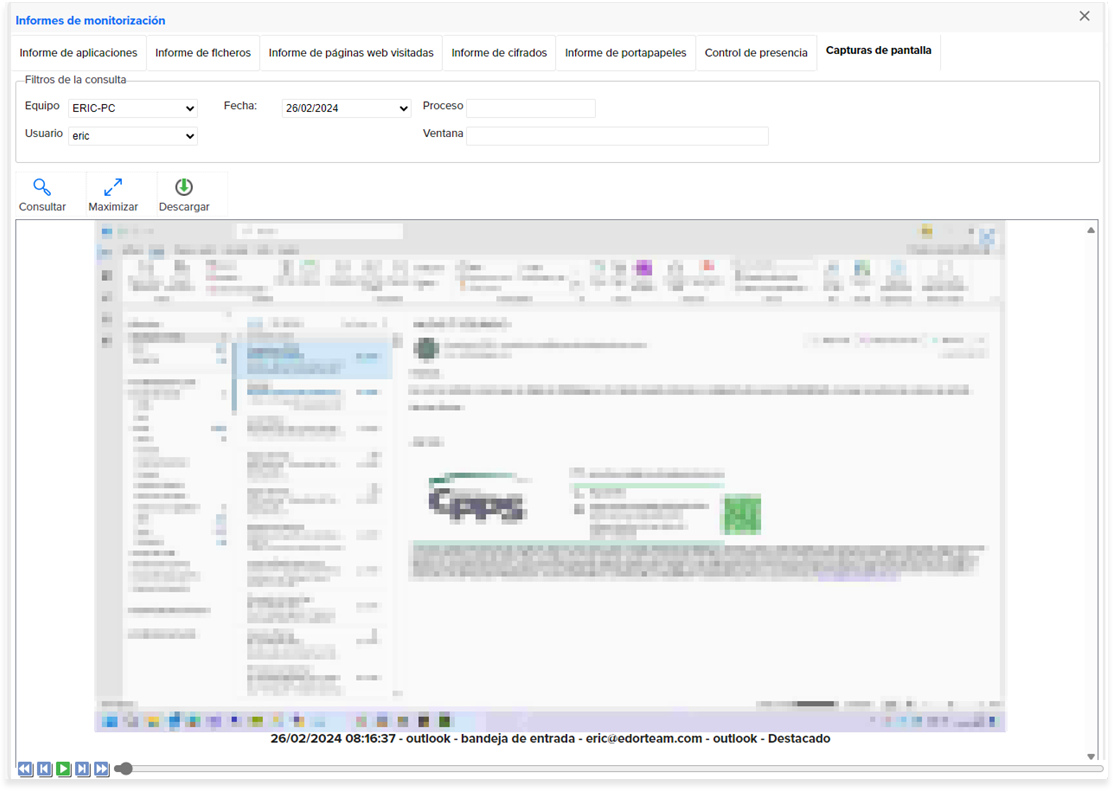Skip to last capture with fast-forward button
Screen dimensions: 1113x791
tap(102, 769)
